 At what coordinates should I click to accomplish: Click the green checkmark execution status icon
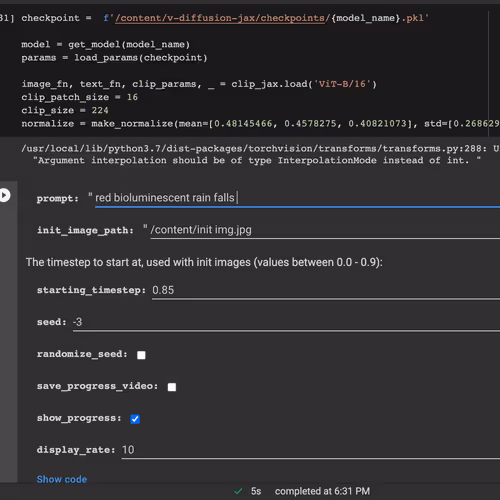(x=238, y=491)
